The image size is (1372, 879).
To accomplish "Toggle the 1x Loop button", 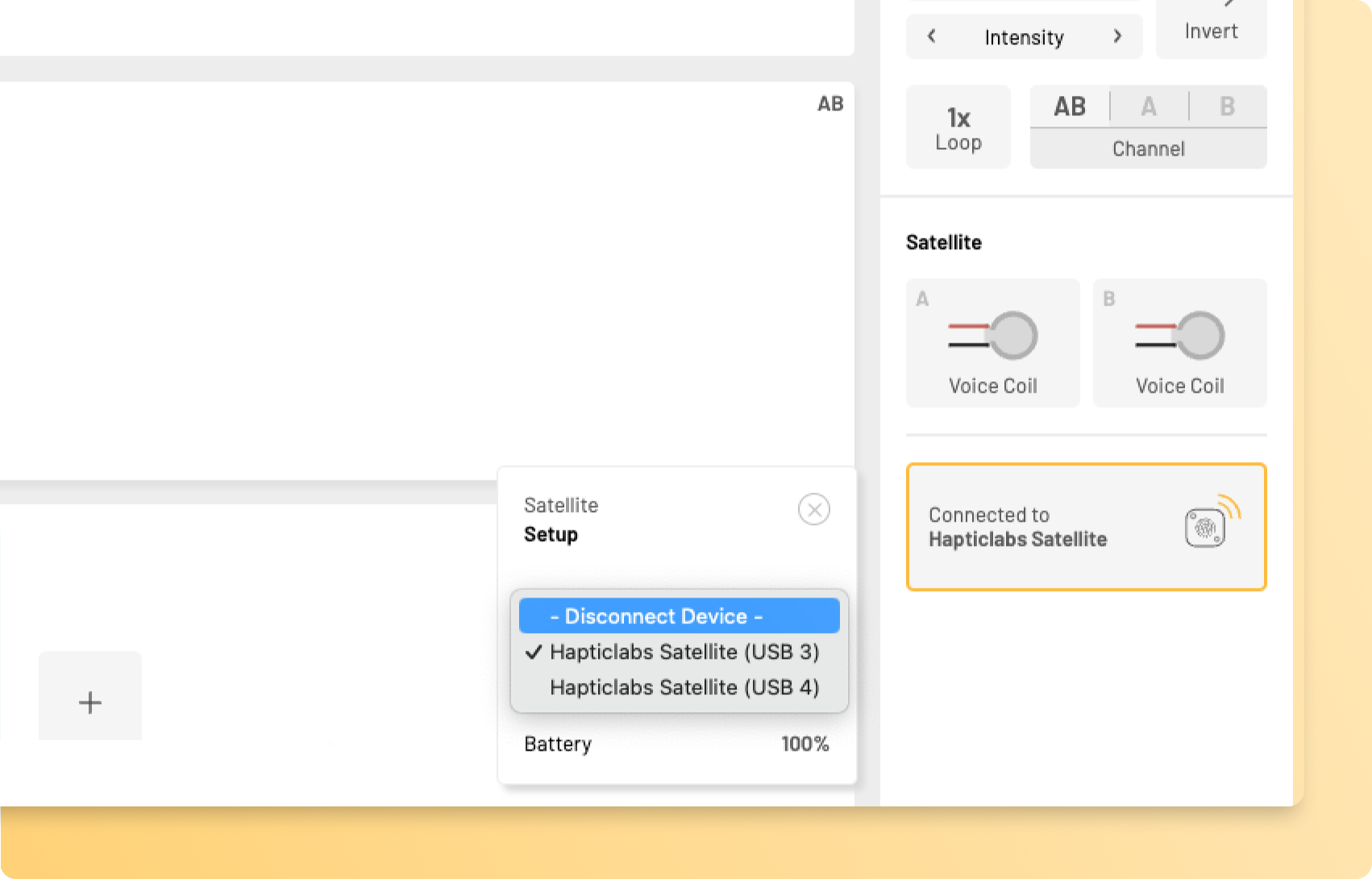I will [958, 127].
